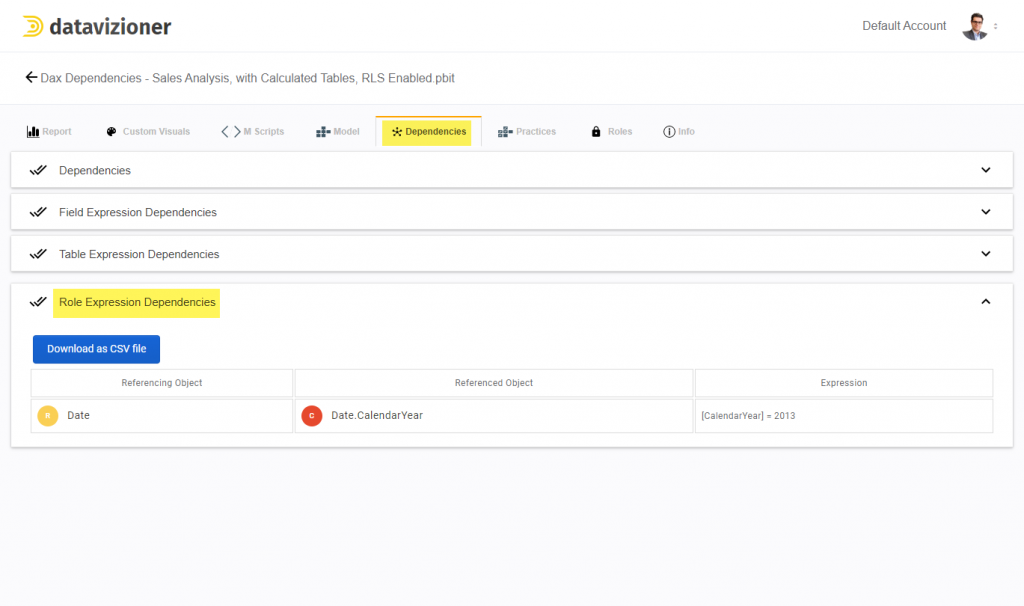
Task: Click double-check icon beside Dependencies section
Action: click(x=38, y=170)
